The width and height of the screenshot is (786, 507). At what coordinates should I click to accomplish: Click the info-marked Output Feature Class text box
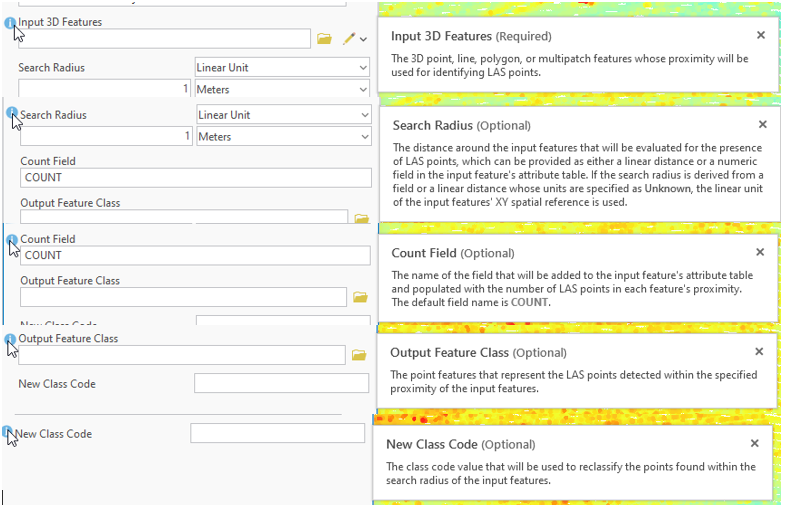coord(182,355)
